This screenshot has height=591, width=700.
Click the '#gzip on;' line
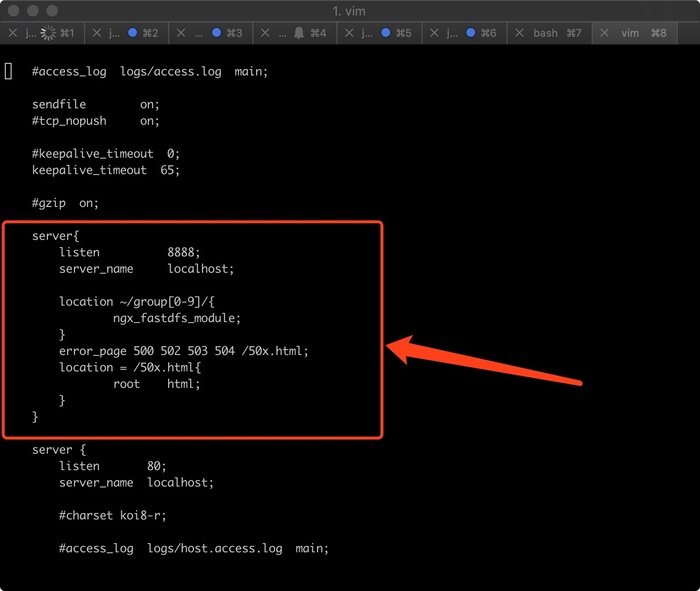click(65, 203)
